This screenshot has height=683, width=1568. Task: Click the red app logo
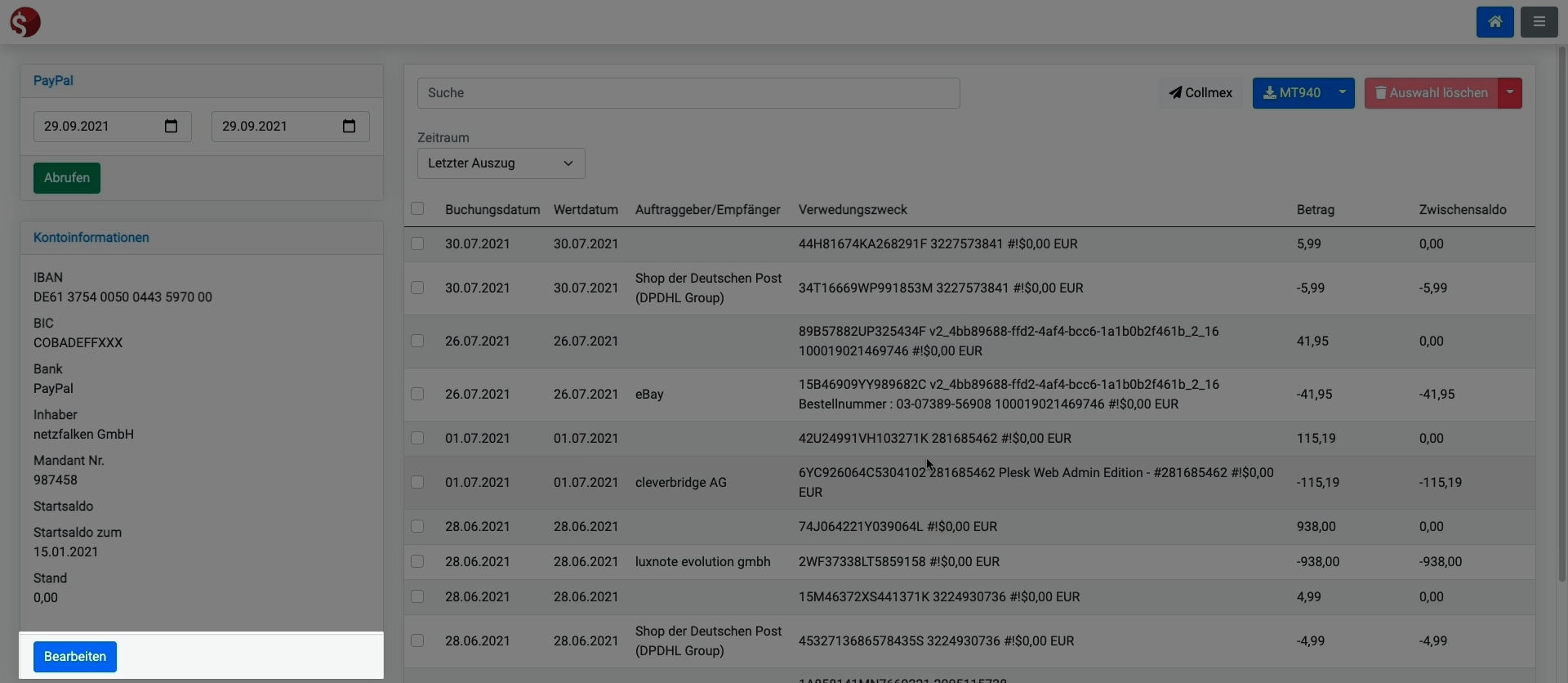click(x=25, y=22)
